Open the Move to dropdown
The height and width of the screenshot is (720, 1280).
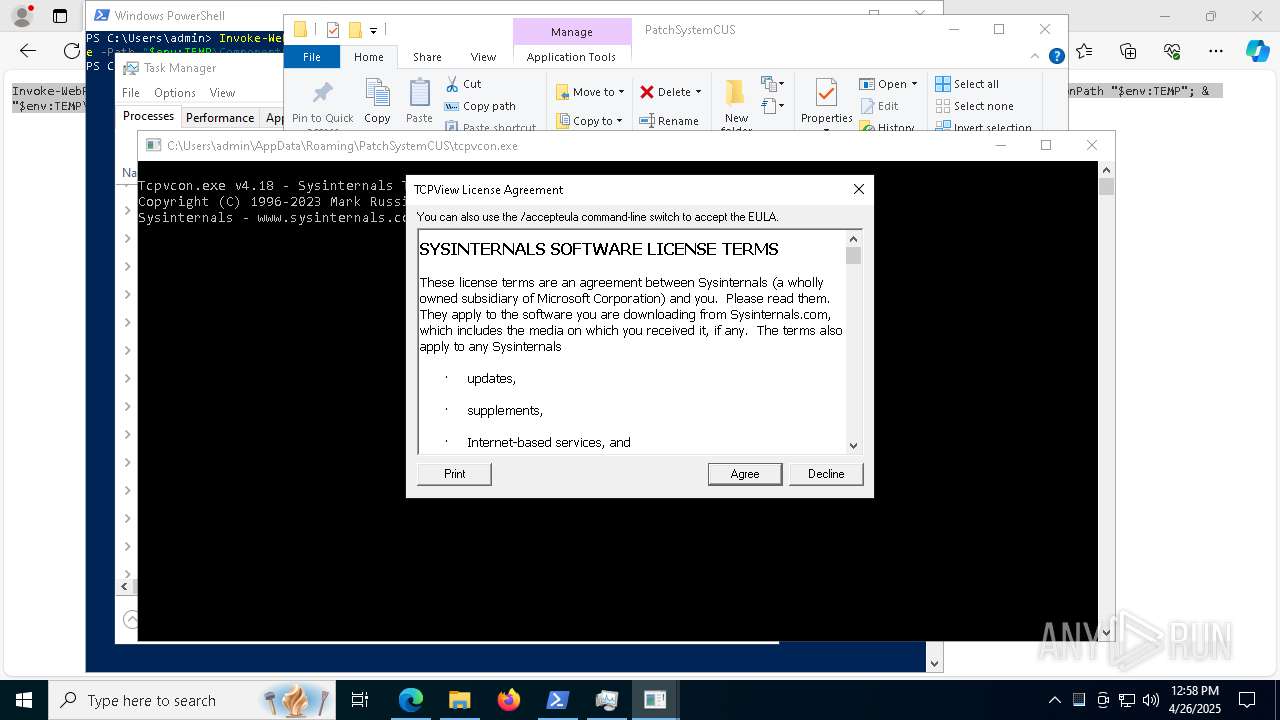coord(590,92)
